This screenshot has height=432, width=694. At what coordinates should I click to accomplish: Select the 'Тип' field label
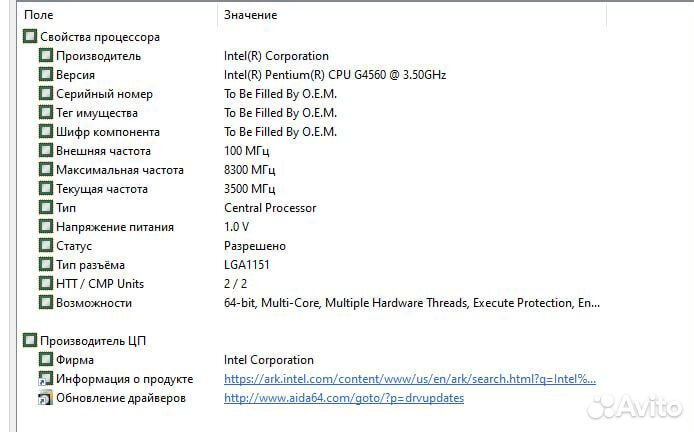pos(66,208)
